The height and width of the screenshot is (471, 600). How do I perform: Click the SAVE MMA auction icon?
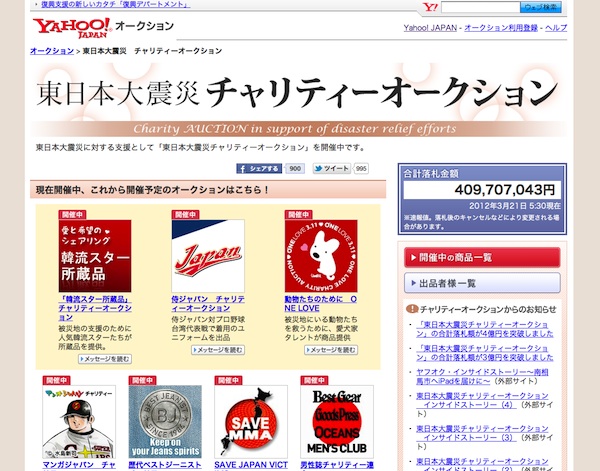point(244,422)
